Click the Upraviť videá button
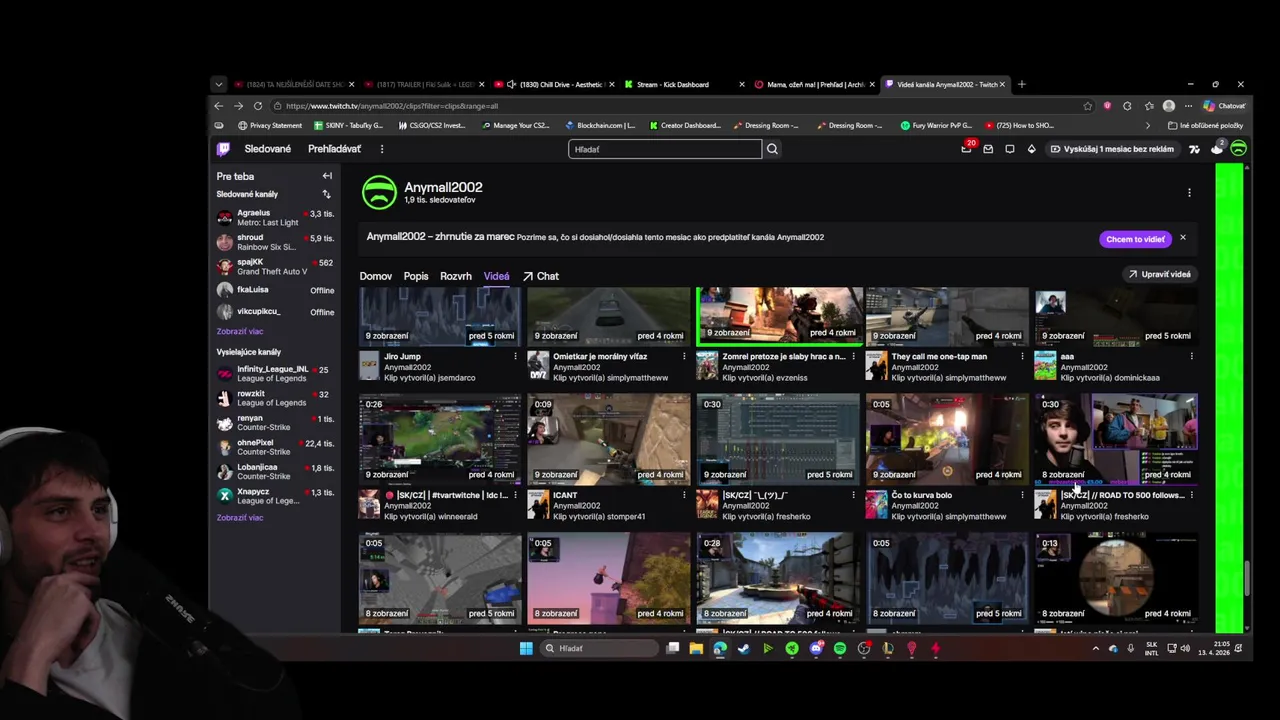This screenshot has height=720, width=1280. coord(1160,274)
